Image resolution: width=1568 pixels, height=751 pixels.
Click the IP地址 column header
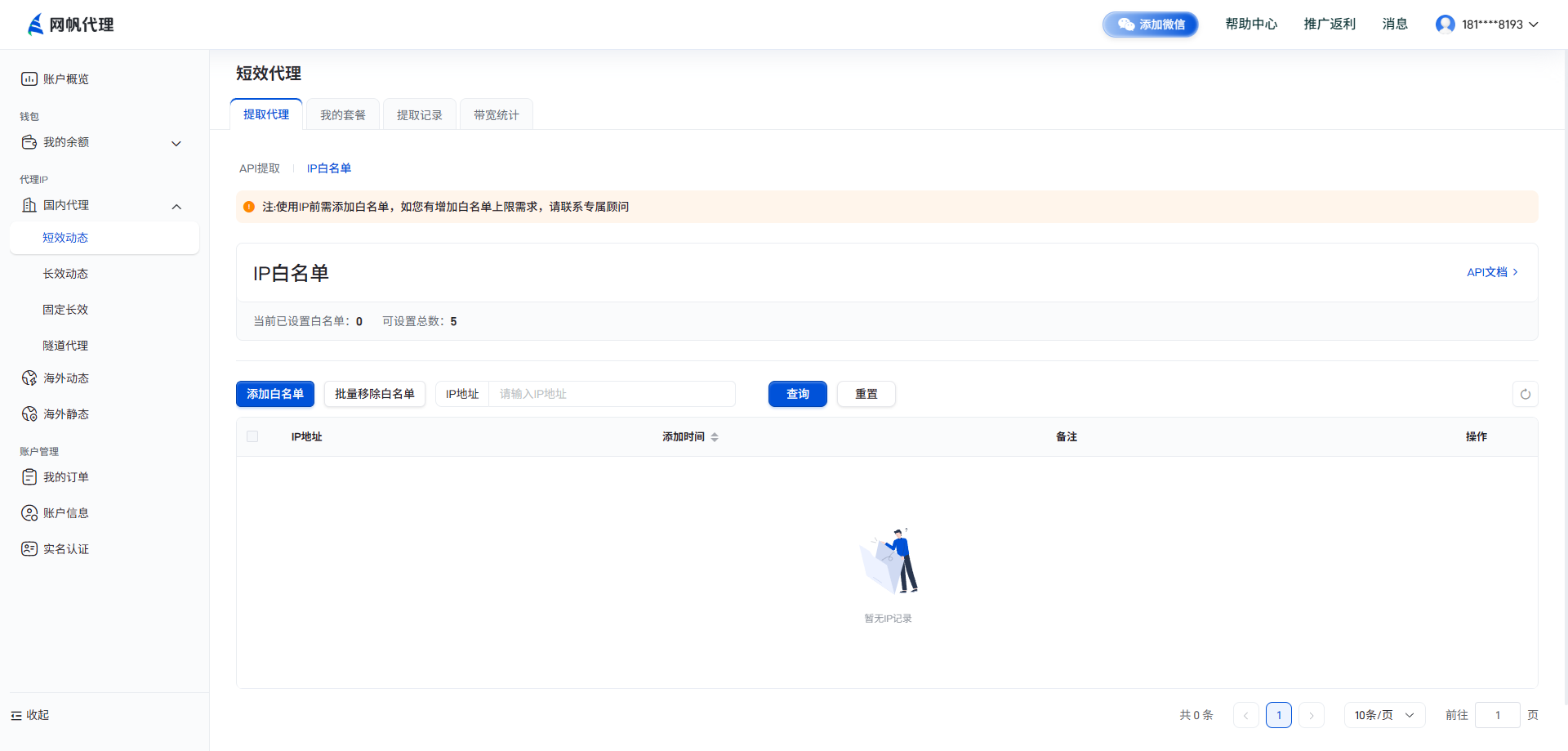pos(307,437)
